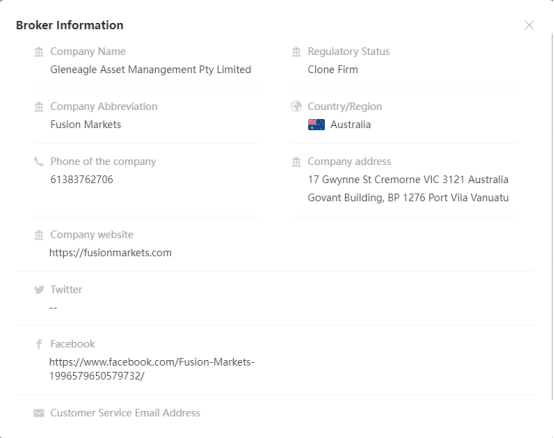Image resolution: width=554 pixels, height=438 pixels.
Task: Close the Broker Information dialog
Action: [x=529, y=25]
